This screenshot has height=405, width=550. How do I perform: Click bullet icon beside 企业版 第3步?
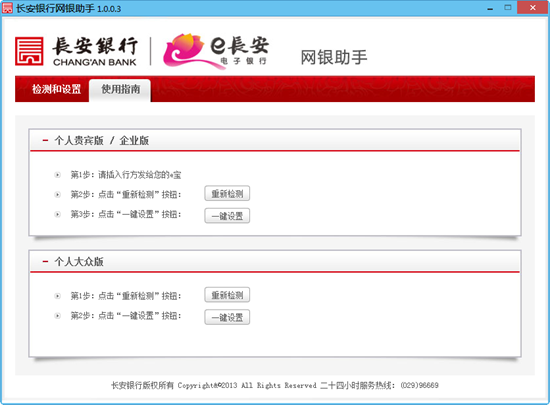(x=58, y=214)
